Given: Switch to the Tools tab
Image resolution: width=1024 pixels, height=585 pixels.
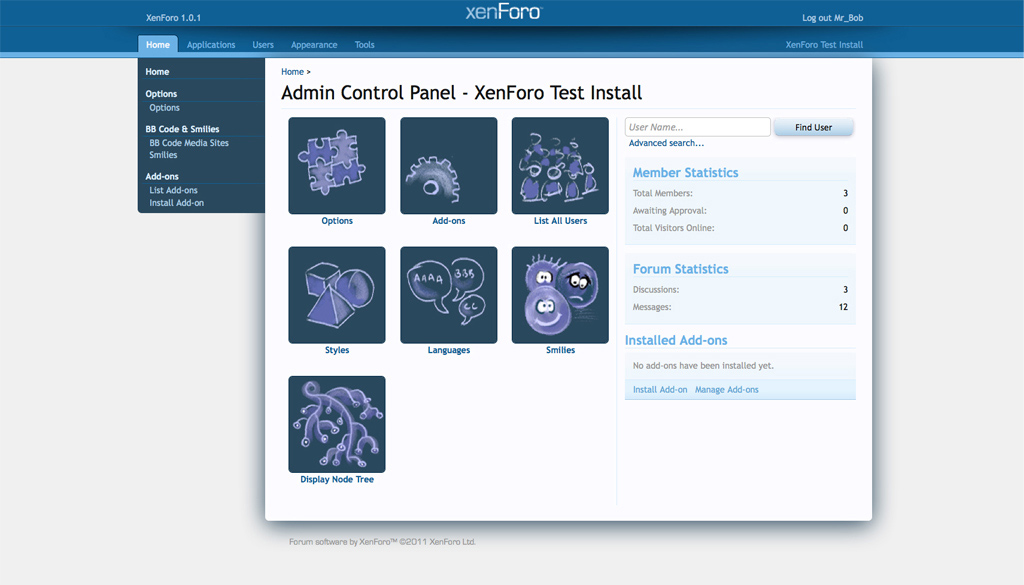Looking at the screenshot, I should tap(364, 45).
